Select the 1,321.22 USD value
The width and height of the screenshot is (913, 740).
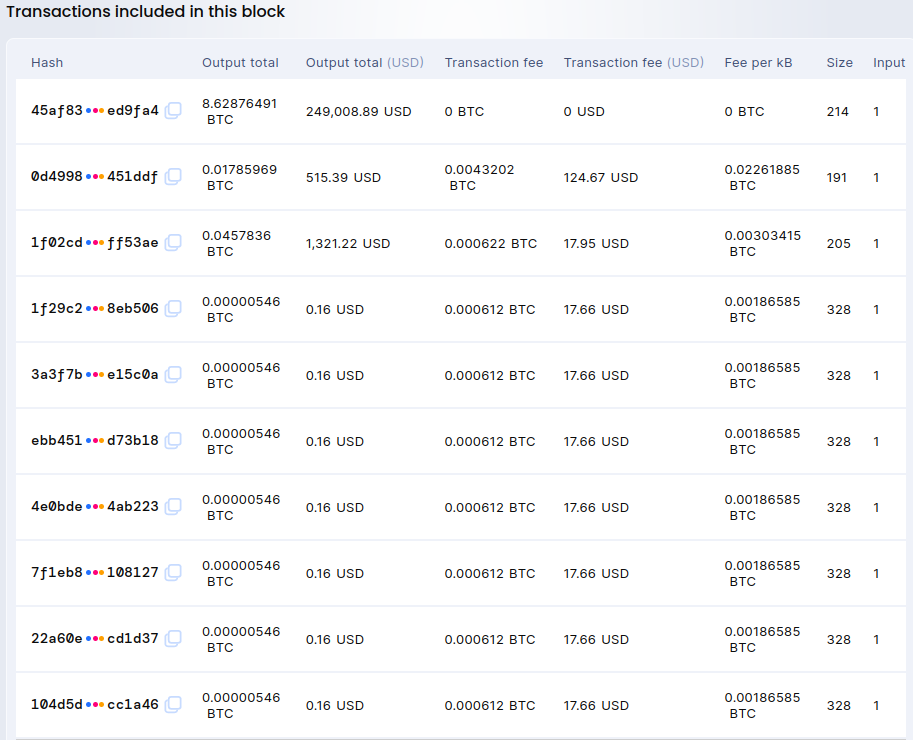348,243
